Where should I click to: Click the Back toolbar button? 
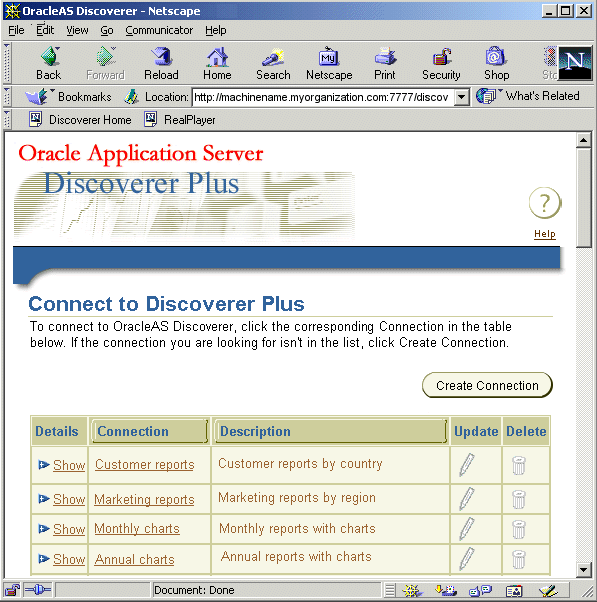click(x=49, y=63)
